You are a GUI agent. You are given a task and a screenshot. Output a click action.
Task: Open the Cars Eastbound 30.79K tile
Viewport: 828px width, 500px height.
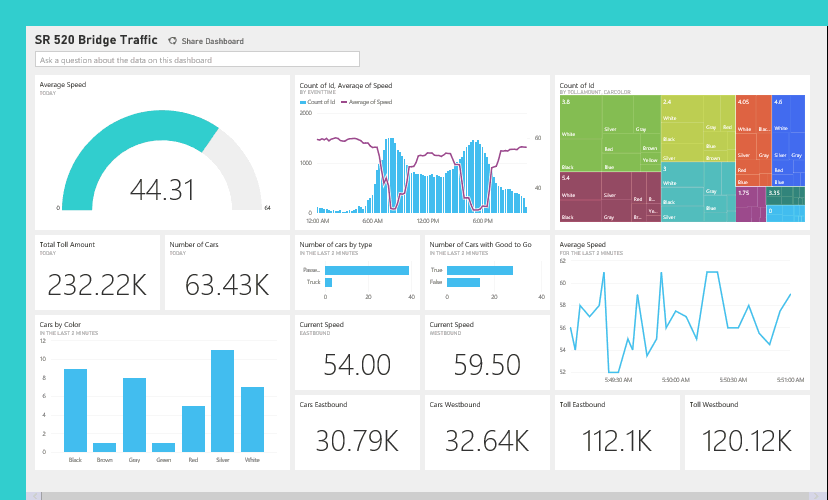[357, 432]
